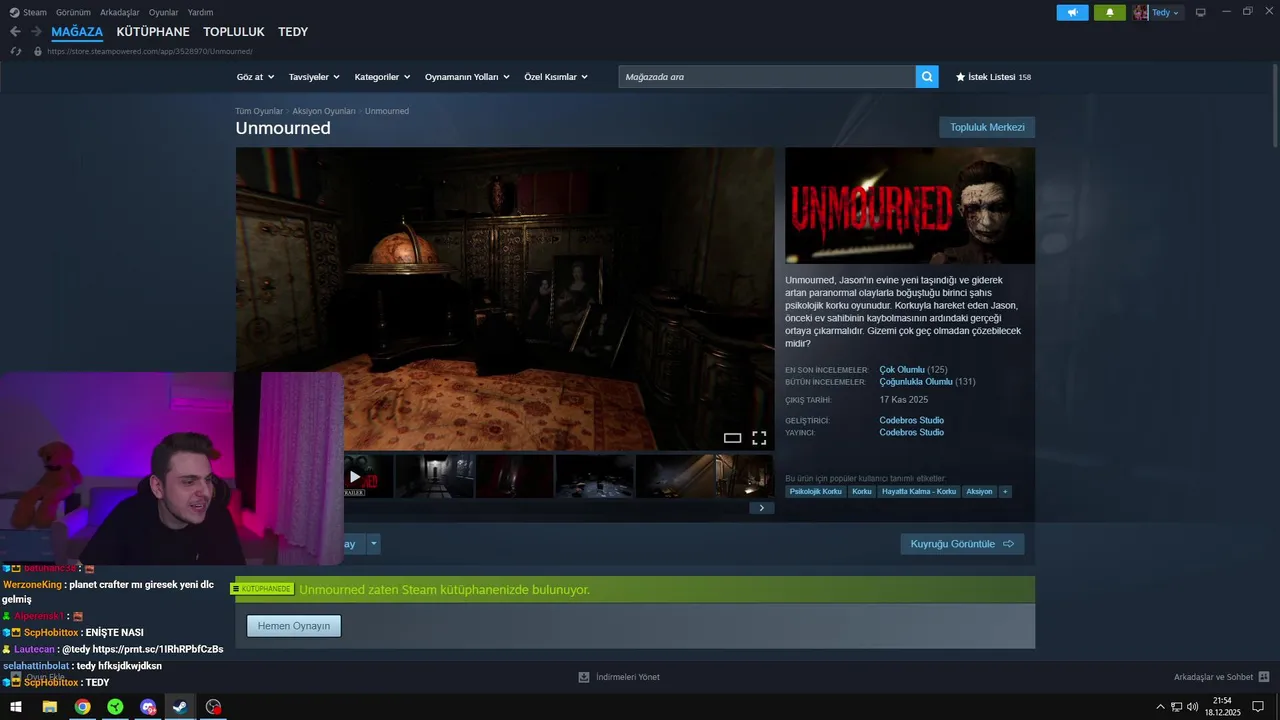
Task: Click the Tedy profile avatar picture
Action: 1141,13
